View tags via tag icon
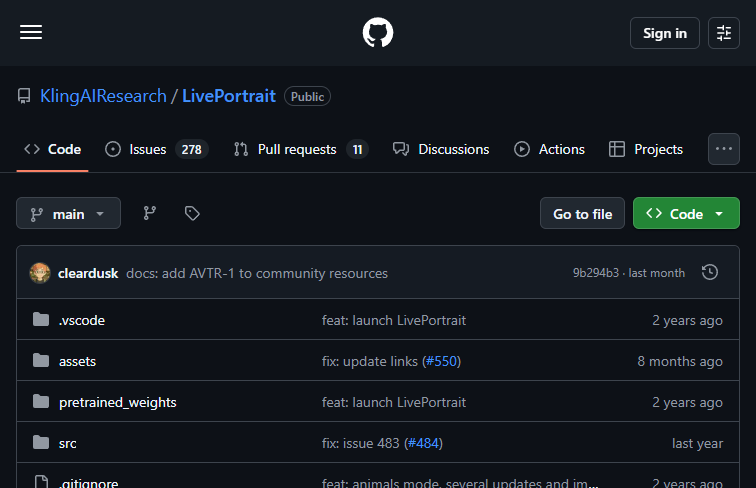The image size is (756, 488). click(x=192, y=213)
